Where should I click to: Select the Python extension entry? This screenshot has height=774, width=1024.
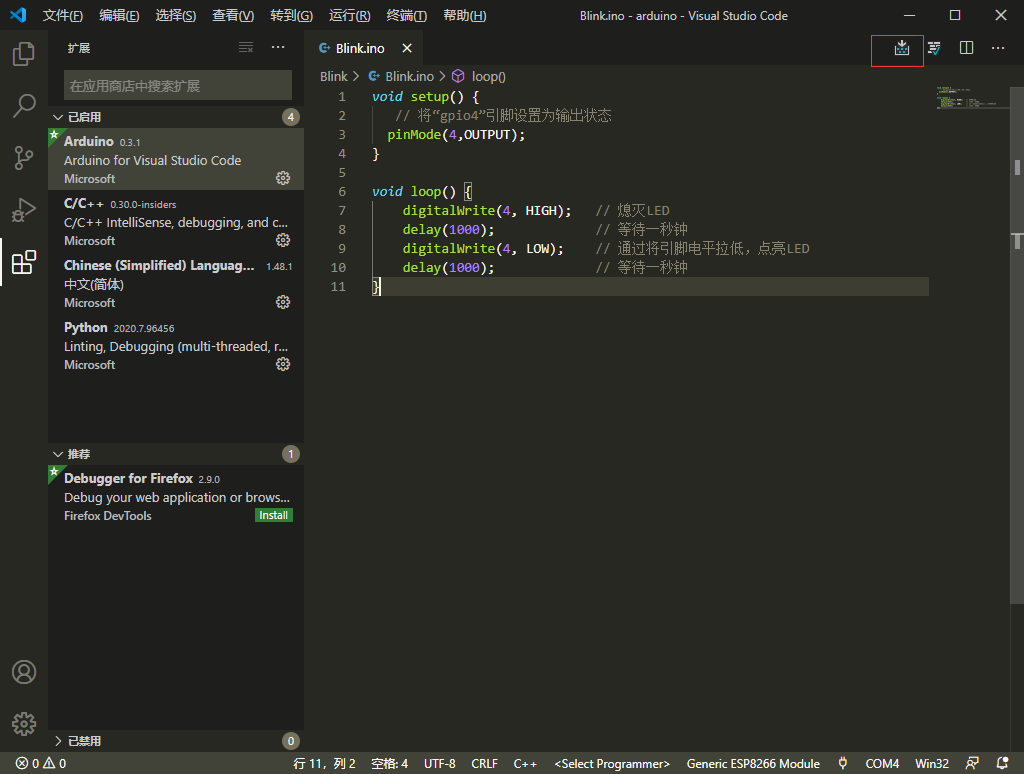(176, 346)
